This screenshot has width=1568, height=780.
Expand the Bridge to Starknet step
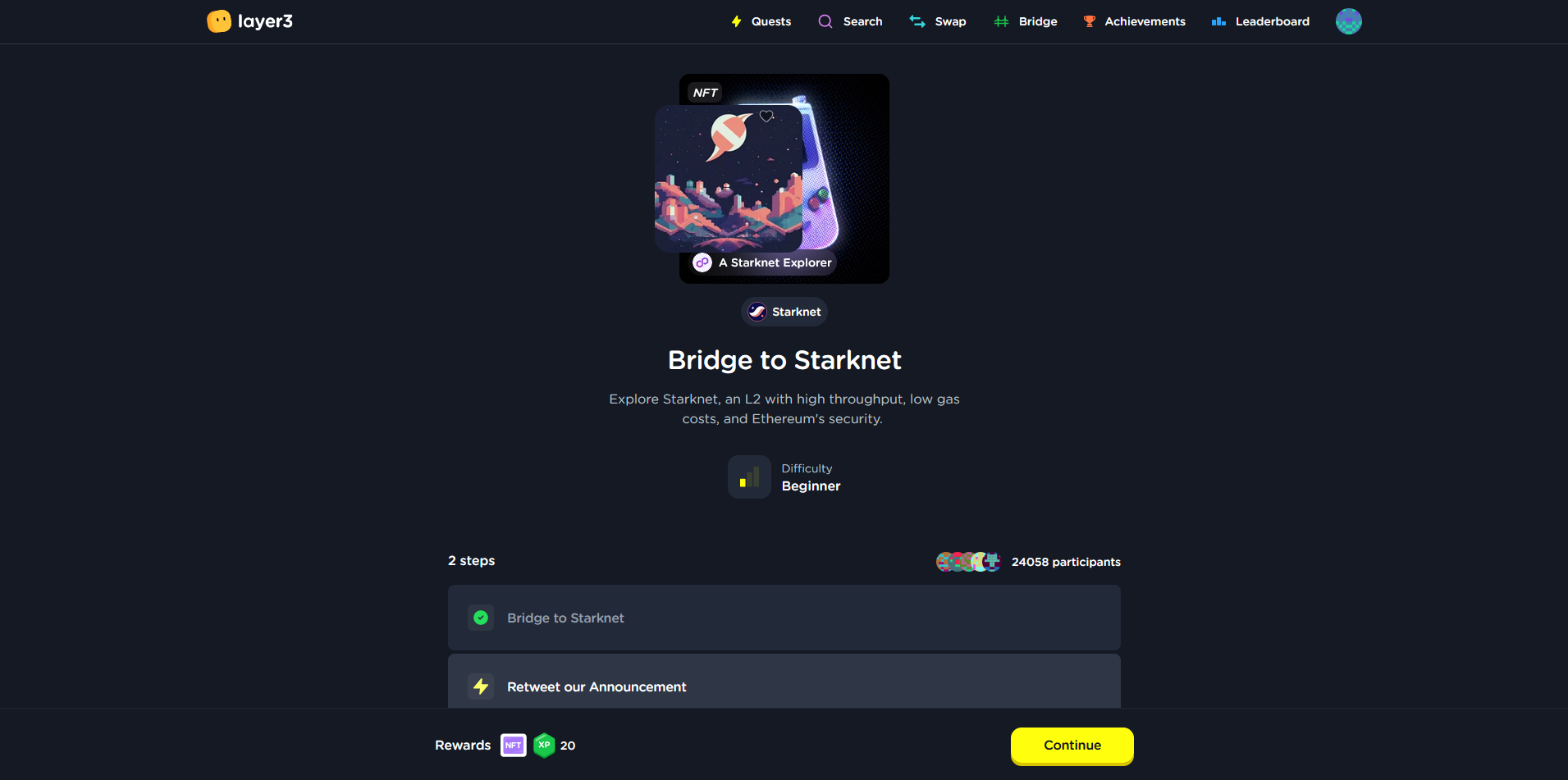pyautogui.click(x=784, y=618)
